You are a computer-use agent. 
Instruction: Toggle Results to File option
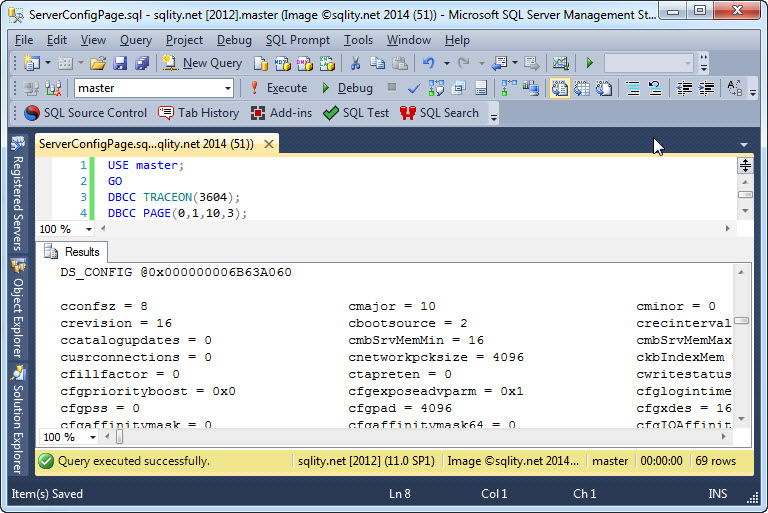click(604, 88)
